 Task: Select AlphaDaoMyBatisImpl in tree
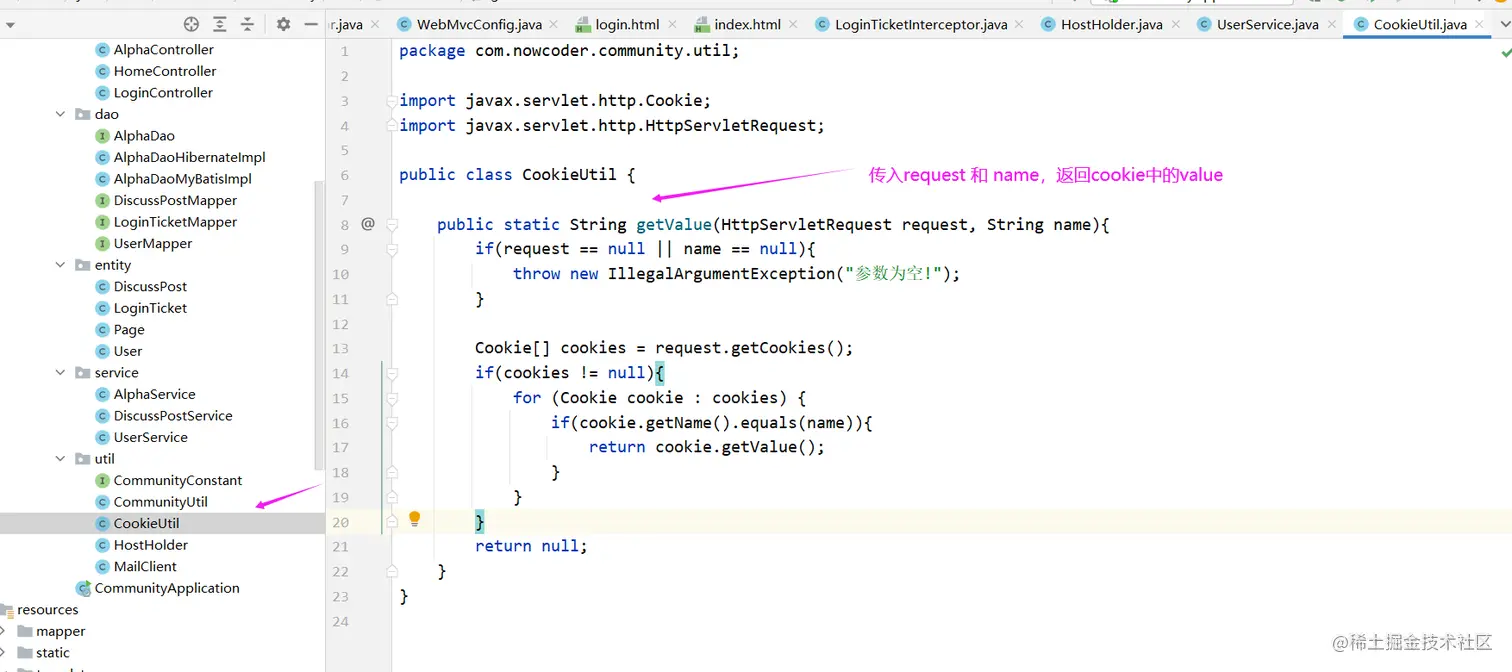pyautogui.click(x=183, y=179)
